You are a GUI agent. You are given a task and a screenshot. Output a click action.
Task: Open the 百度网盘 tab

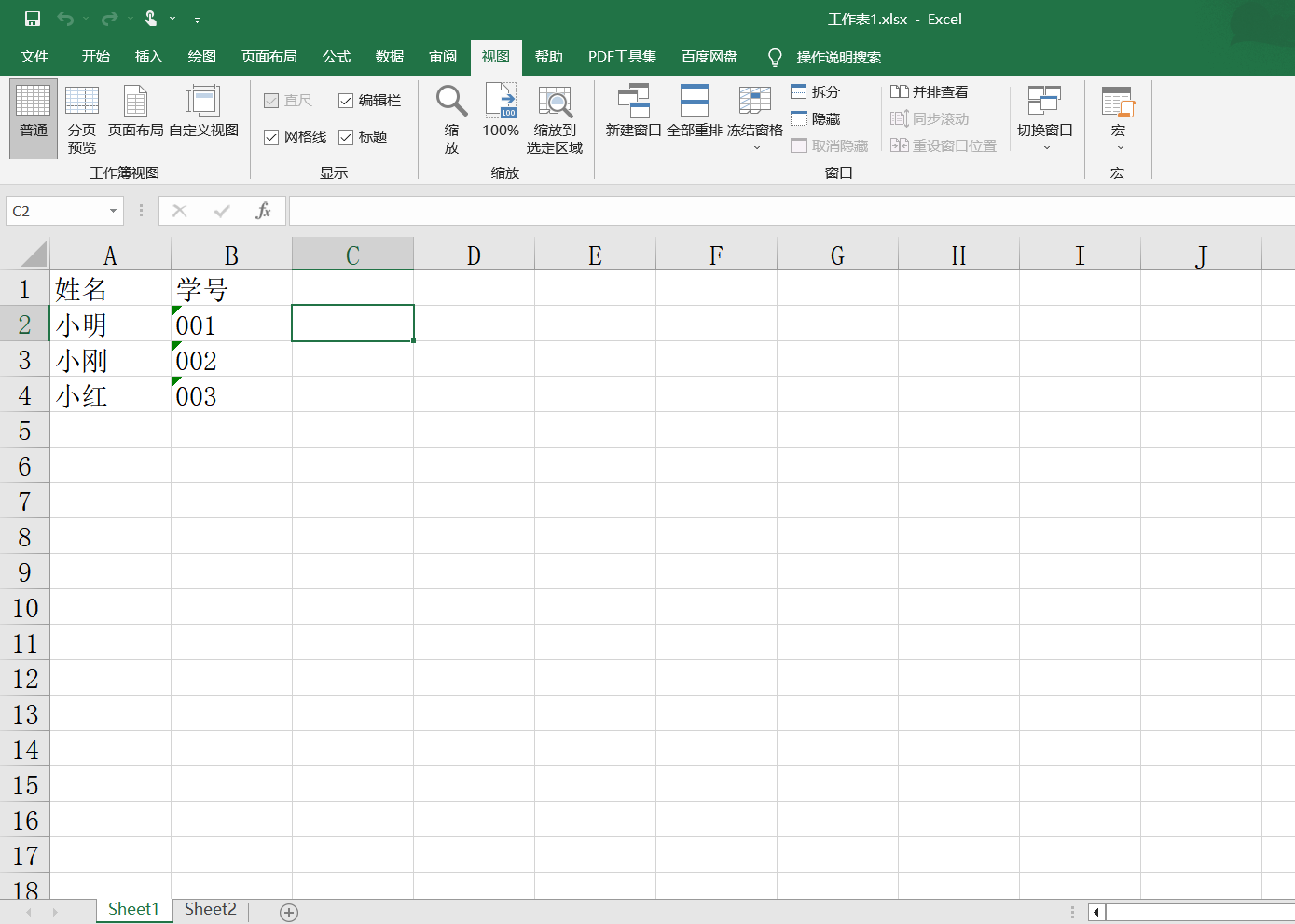pos(709,57)
